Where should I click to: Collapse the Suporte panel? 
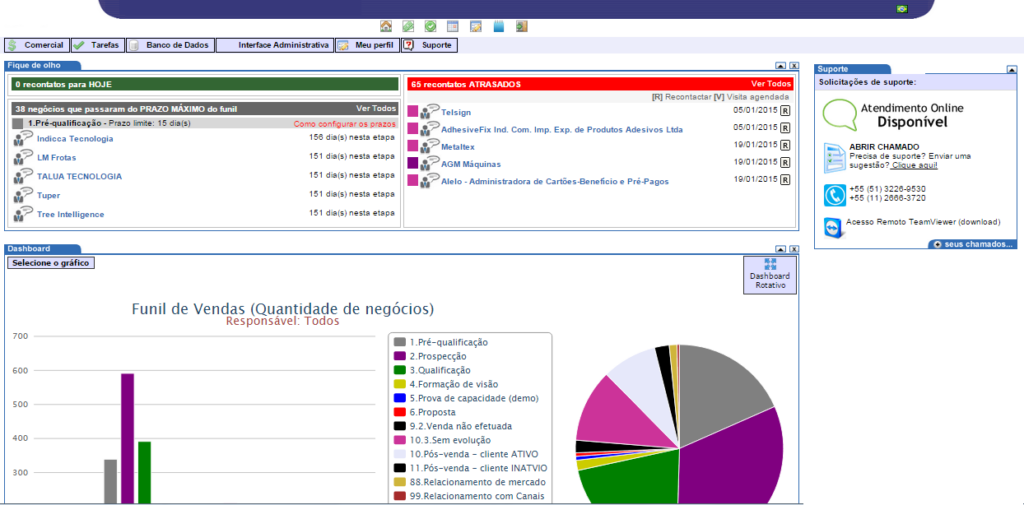point(1011,69)
